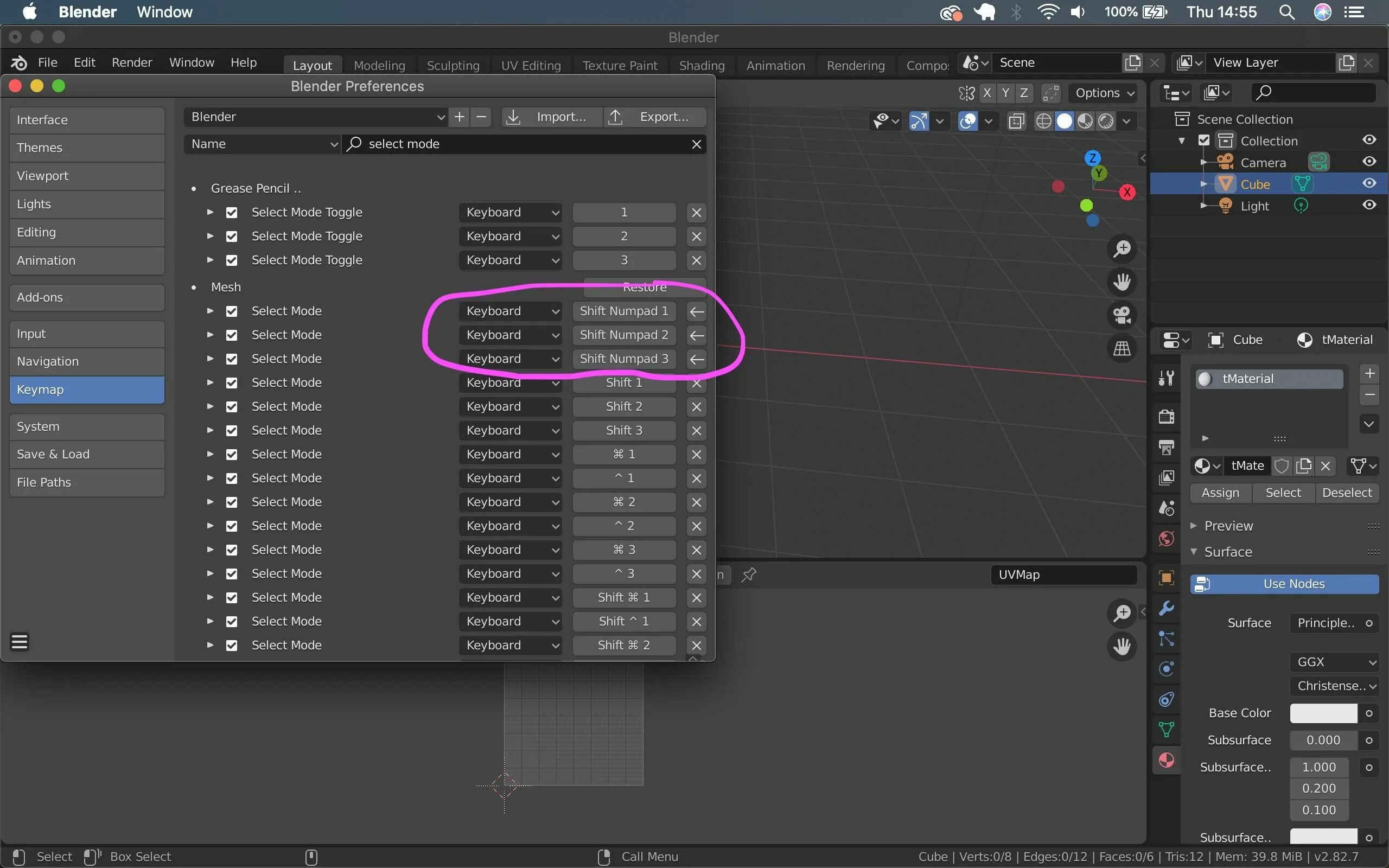This screenshot has height=868, width=1389.
Task: Expand the Select Mode Shift 1 entry
Action: [x=210, y=382]
